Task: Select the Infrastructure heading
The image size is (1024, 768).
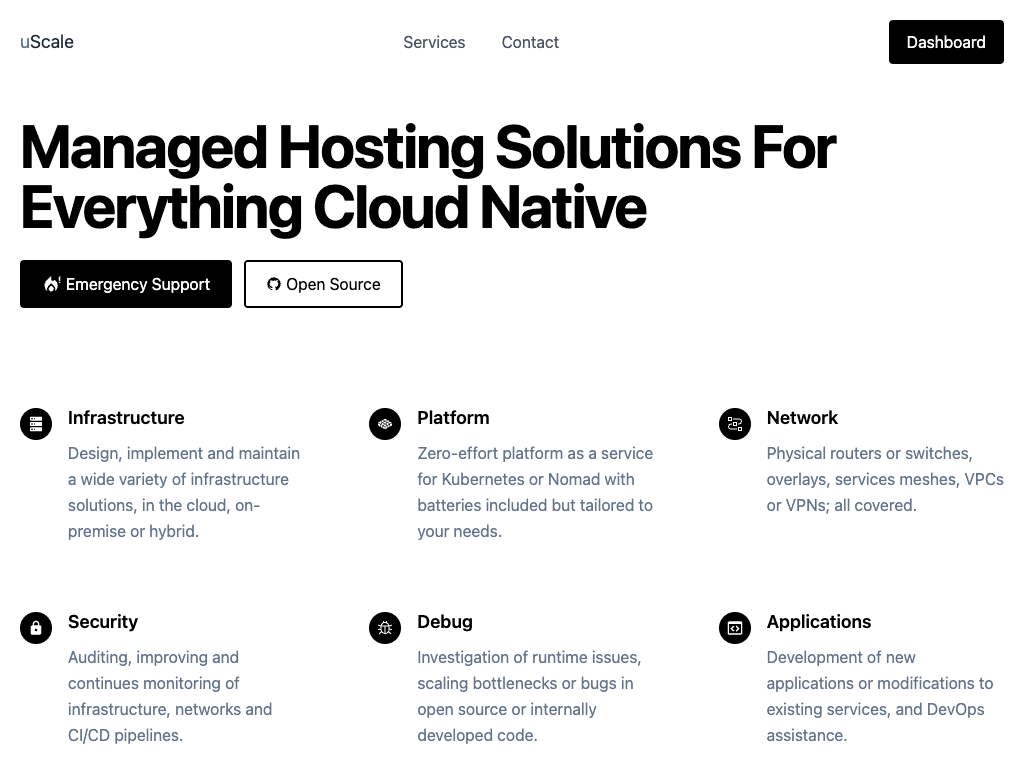Action: click(x=126, y=418)
